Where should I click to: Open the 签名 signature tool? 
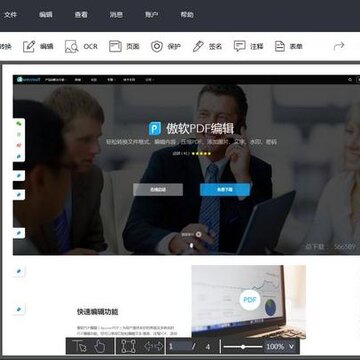[x=207, y=46]
